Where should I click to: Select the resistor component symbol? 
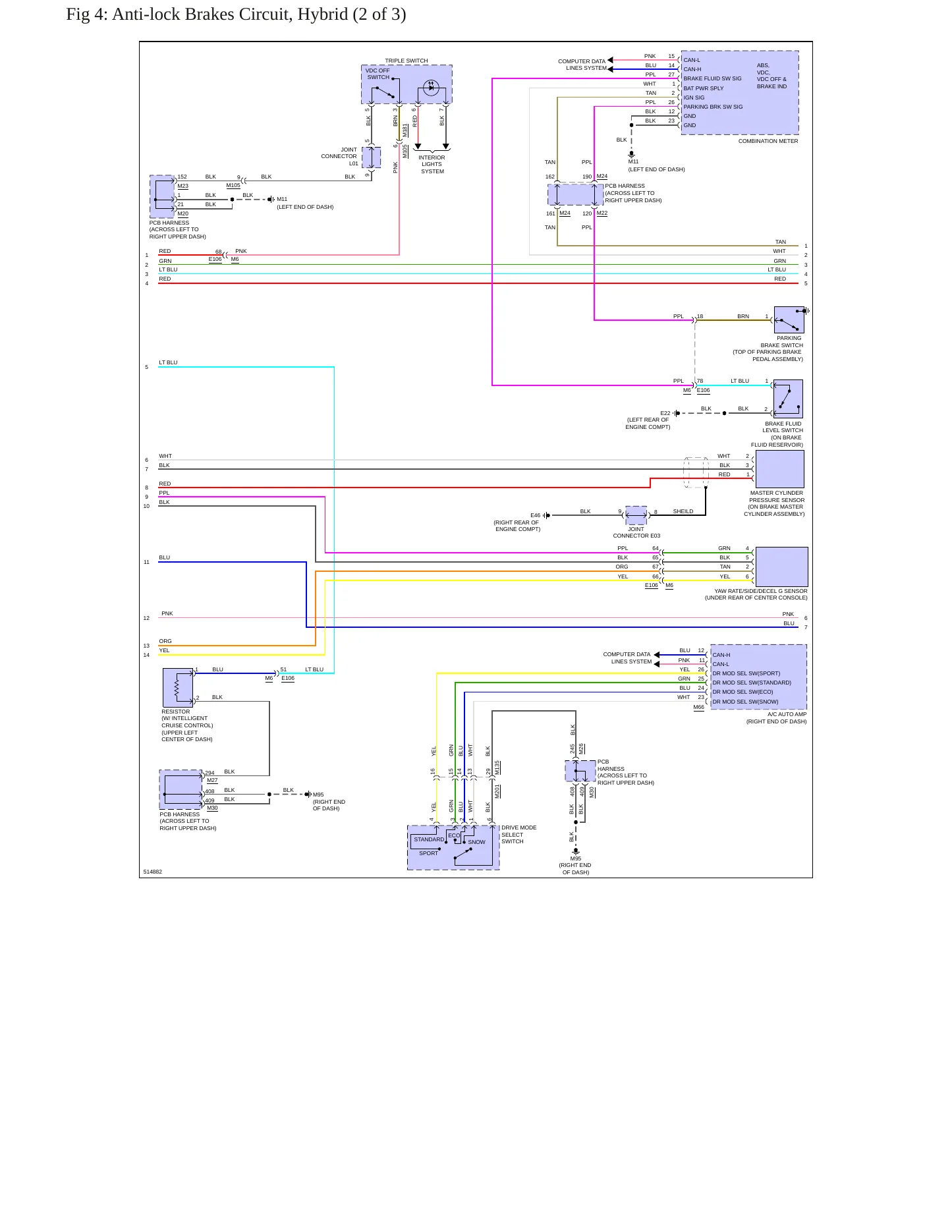[x=178, y=688]
